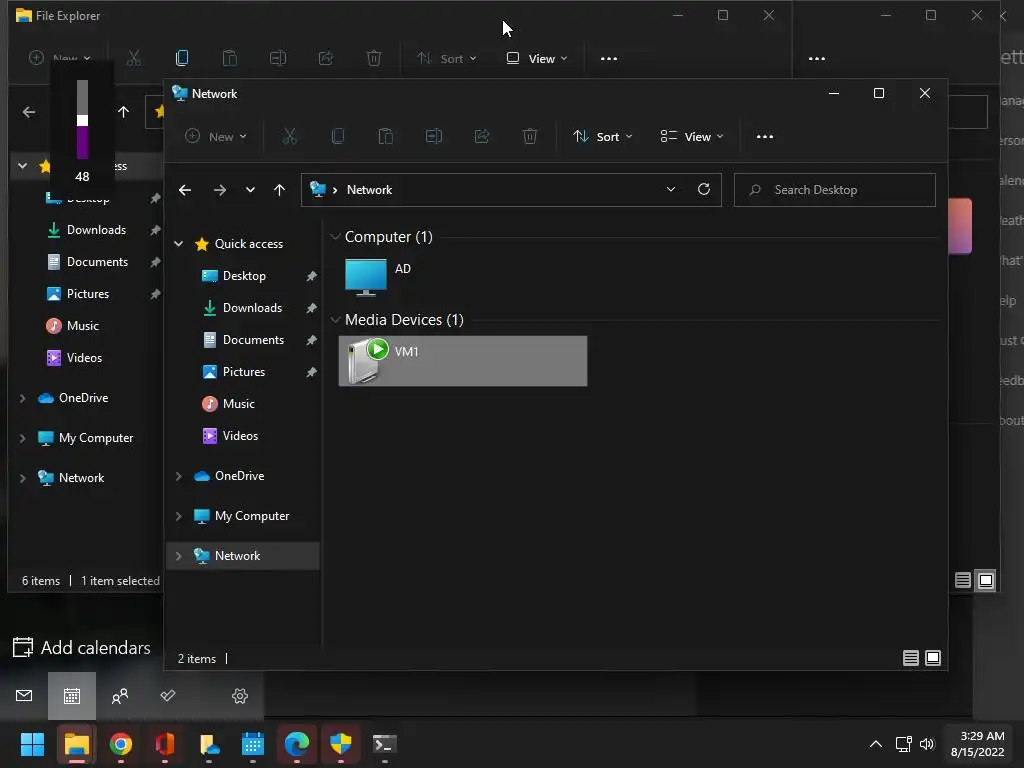
Task: Click the volume level slider showing 48
Action: point(82,120)
